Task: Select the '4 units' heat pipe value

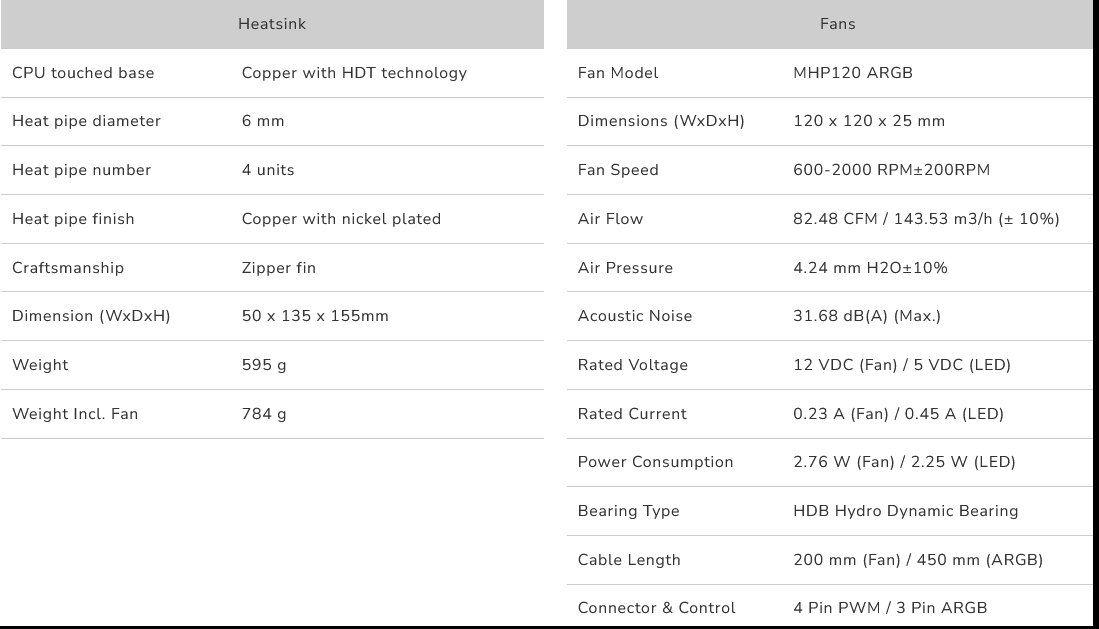Action: click(x=268, y=170)
